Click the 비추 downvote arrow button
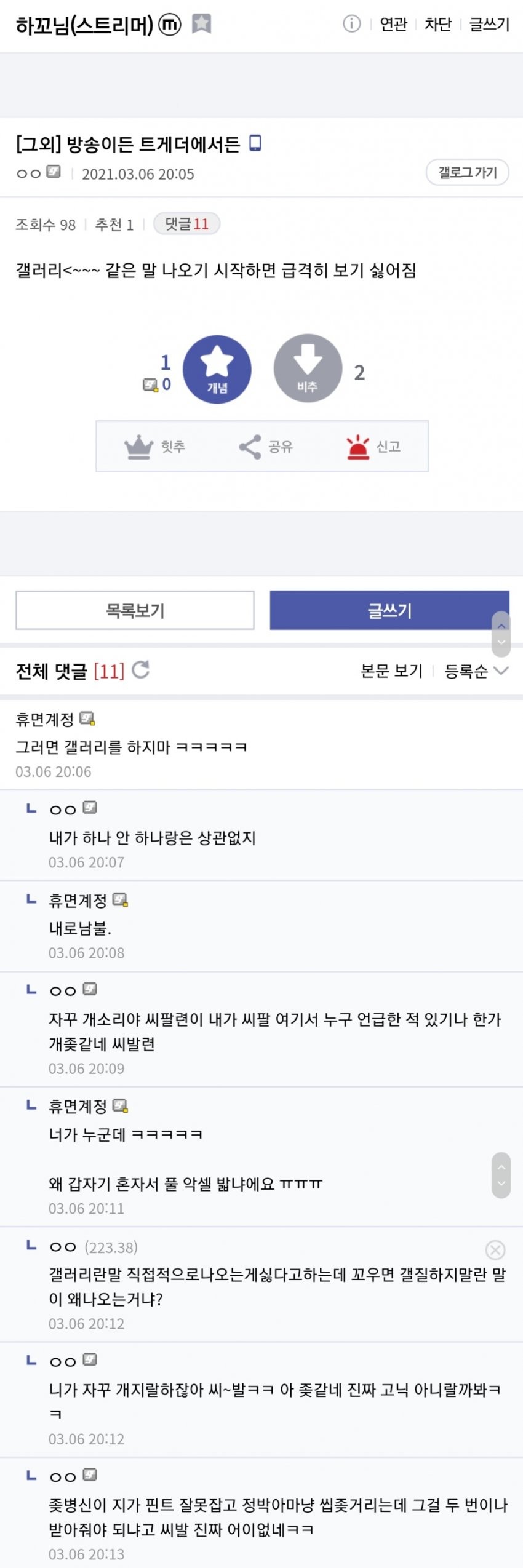Image resolution: width=523 pixels, height=1568 pixels. pyautogui.click(x=308, y=368)
